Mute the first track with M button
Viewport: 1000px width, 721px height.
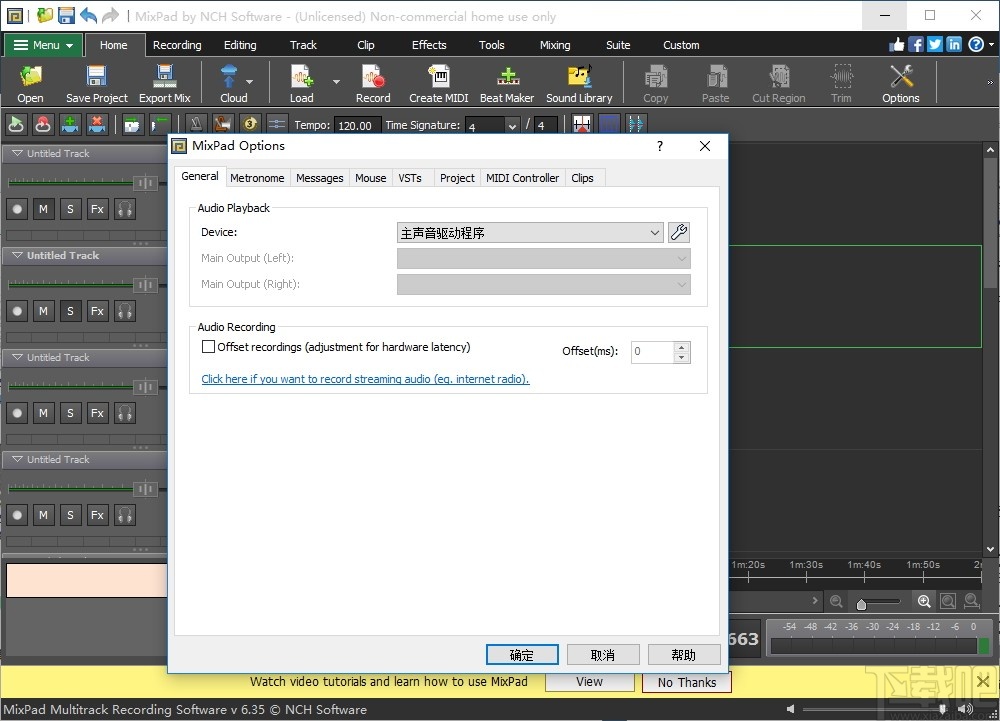pyautogui.click(x=43, y=209)
